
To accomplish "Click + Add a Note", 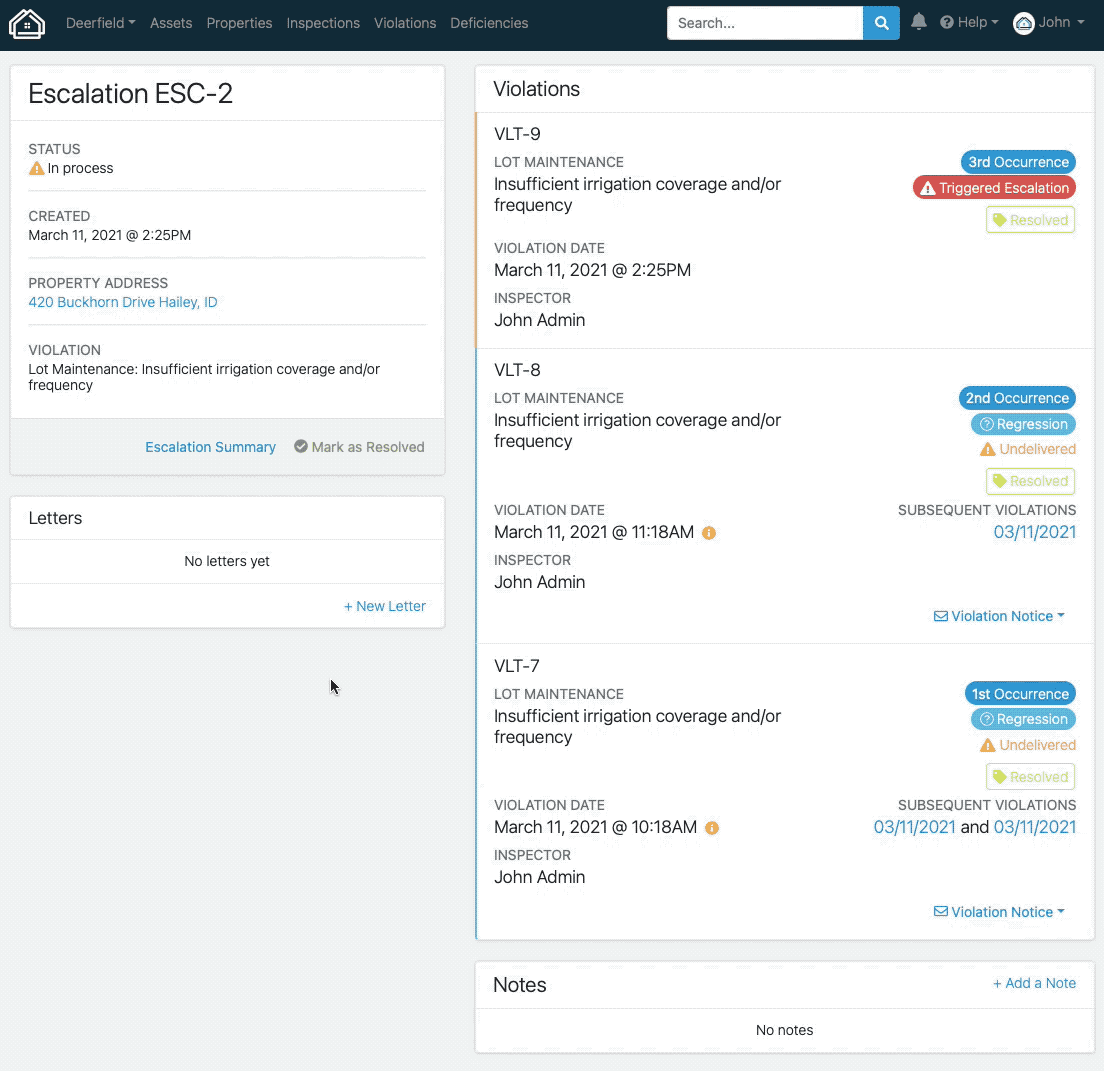I will click(x=1034, y=983).
